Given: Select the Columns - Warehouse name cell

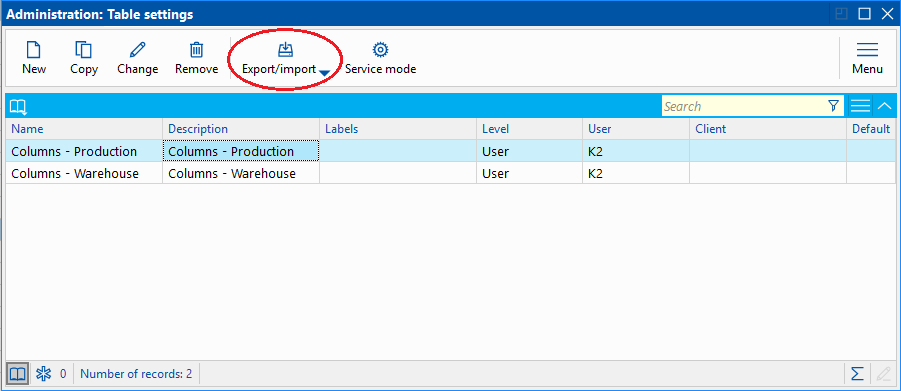Looking at the screenshot, I should [84, 173].
